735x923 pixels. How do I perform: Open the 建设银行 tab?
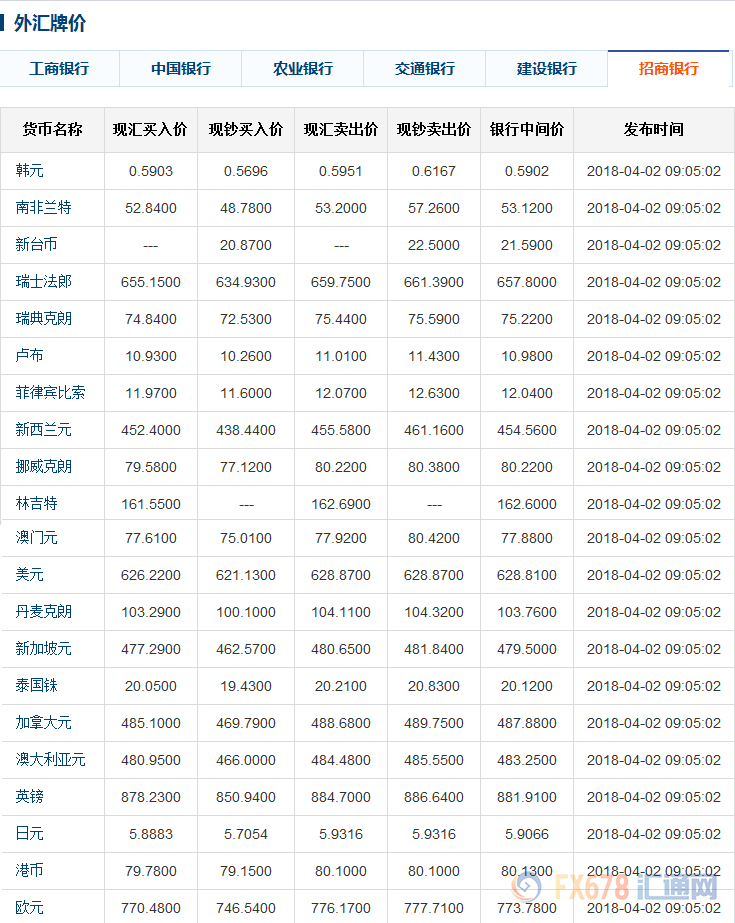pos(547,69)
